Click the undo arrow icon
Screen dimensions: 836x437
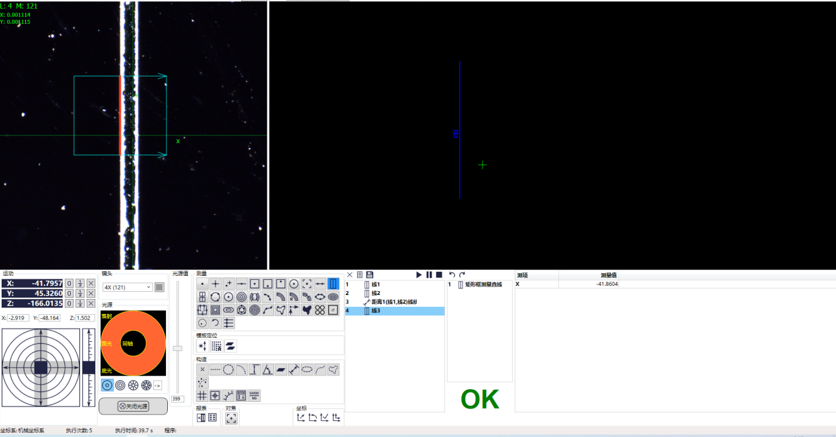(x=452, y=275)
